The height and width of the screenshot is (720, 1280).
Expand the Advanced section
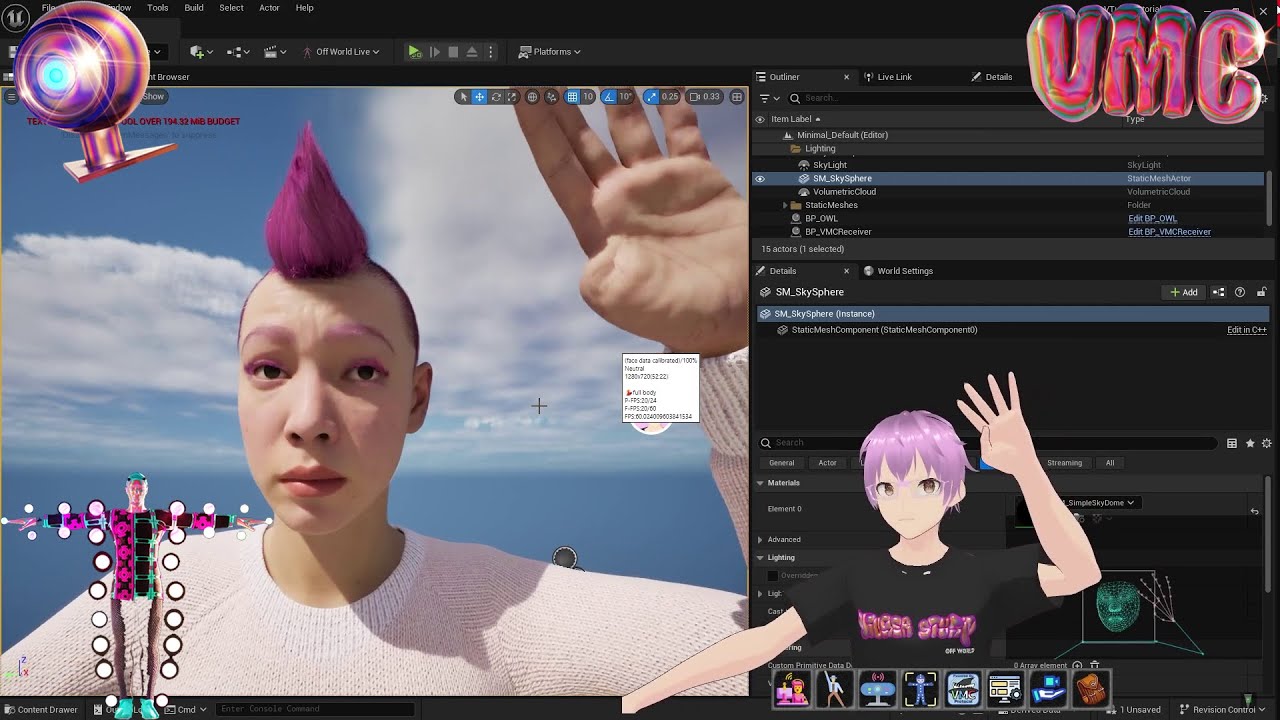[x=760, y=540]
